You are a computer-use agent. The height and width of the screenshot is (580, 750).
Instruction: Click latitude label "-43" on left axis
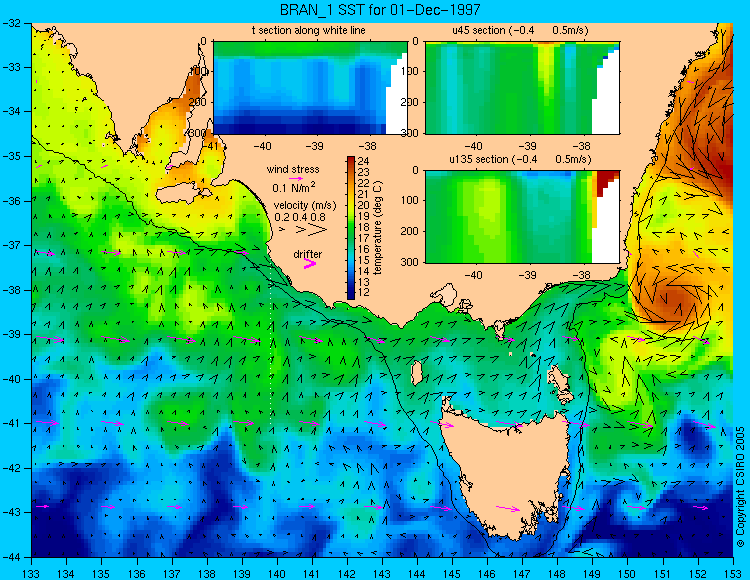click(11, 513)
